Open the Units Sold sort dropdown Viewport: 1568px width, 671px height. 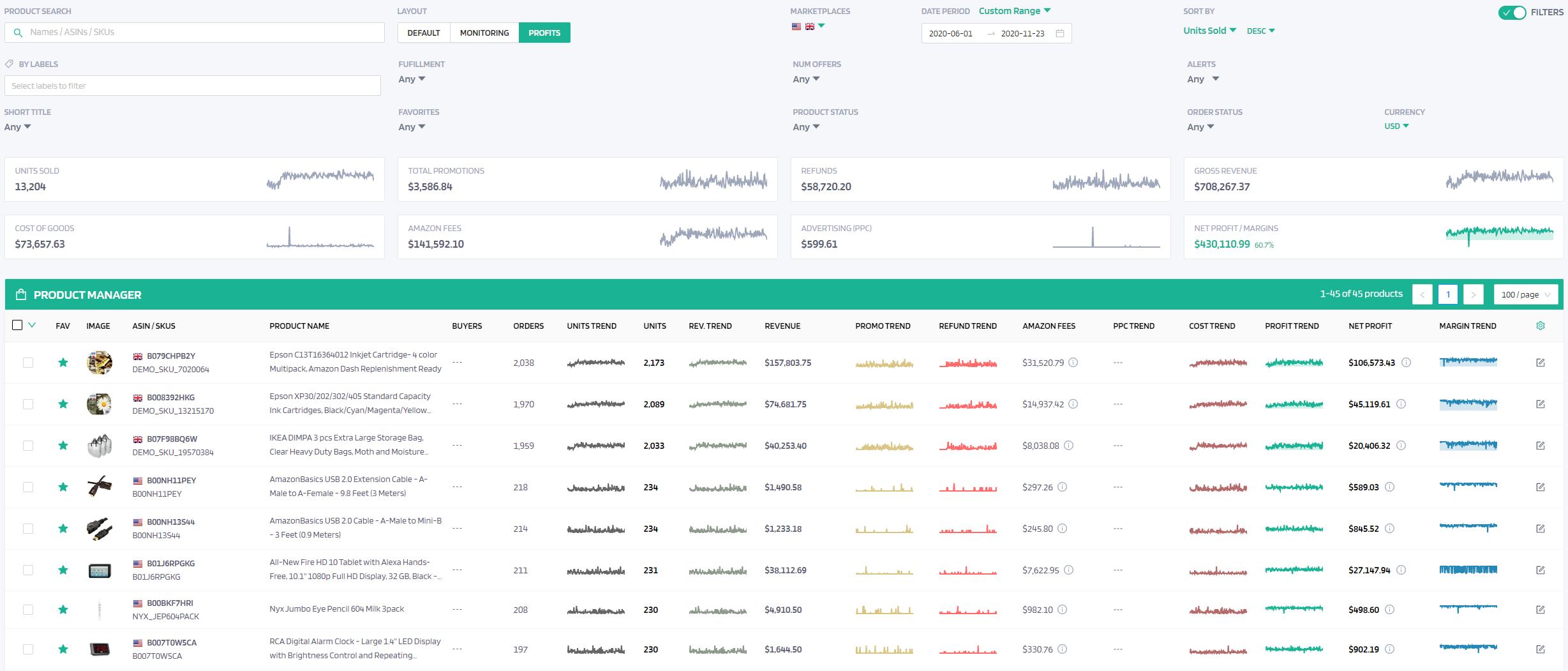tap(1209, 31)
